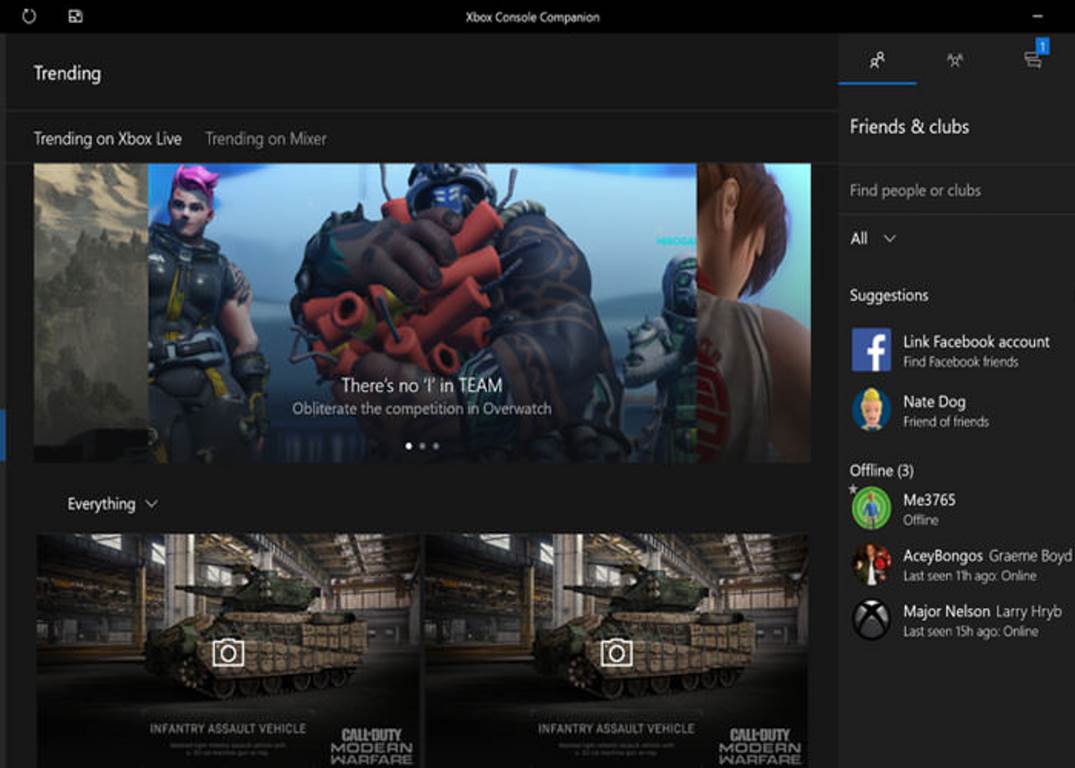Select second carousel page dot

tap(422, 446)
